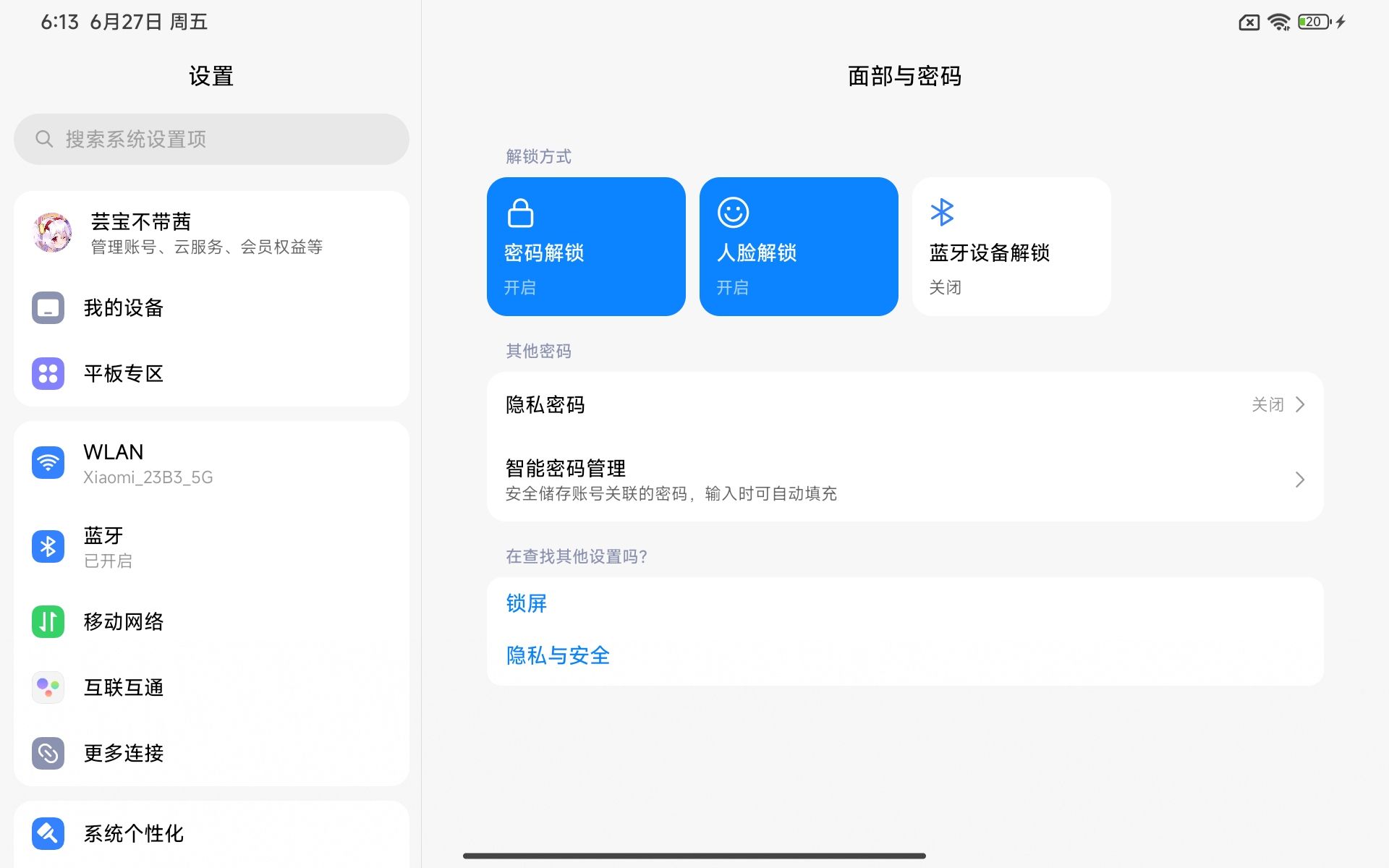Image resolution: width=1389 pixels, height=868 pixels.
Task: Select WLAN in settings sidebar
Action: 211,463
